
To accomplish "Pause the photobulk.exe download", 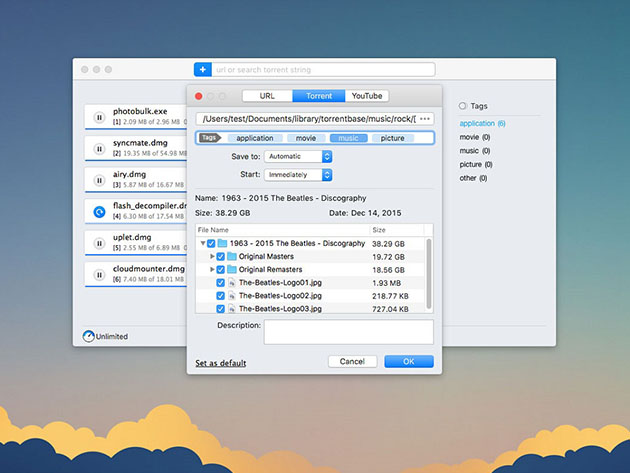I will tap(99, 117).
